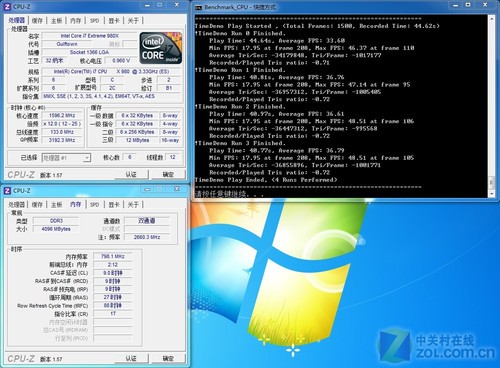
Task: Click the Gulftown code name field
Action: 67,44
